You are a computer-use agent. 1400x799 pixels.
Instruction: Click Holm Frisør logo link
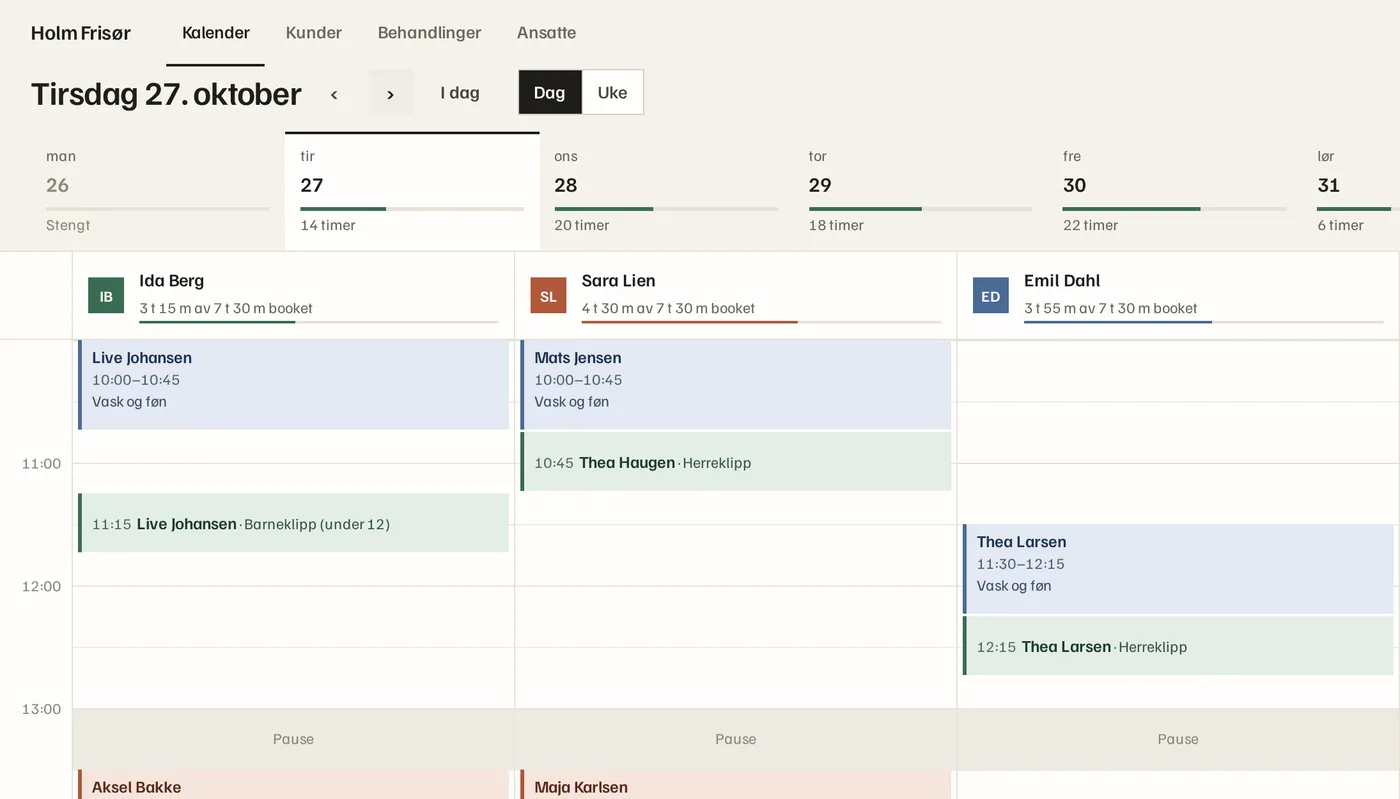click(x=81, y=33)
